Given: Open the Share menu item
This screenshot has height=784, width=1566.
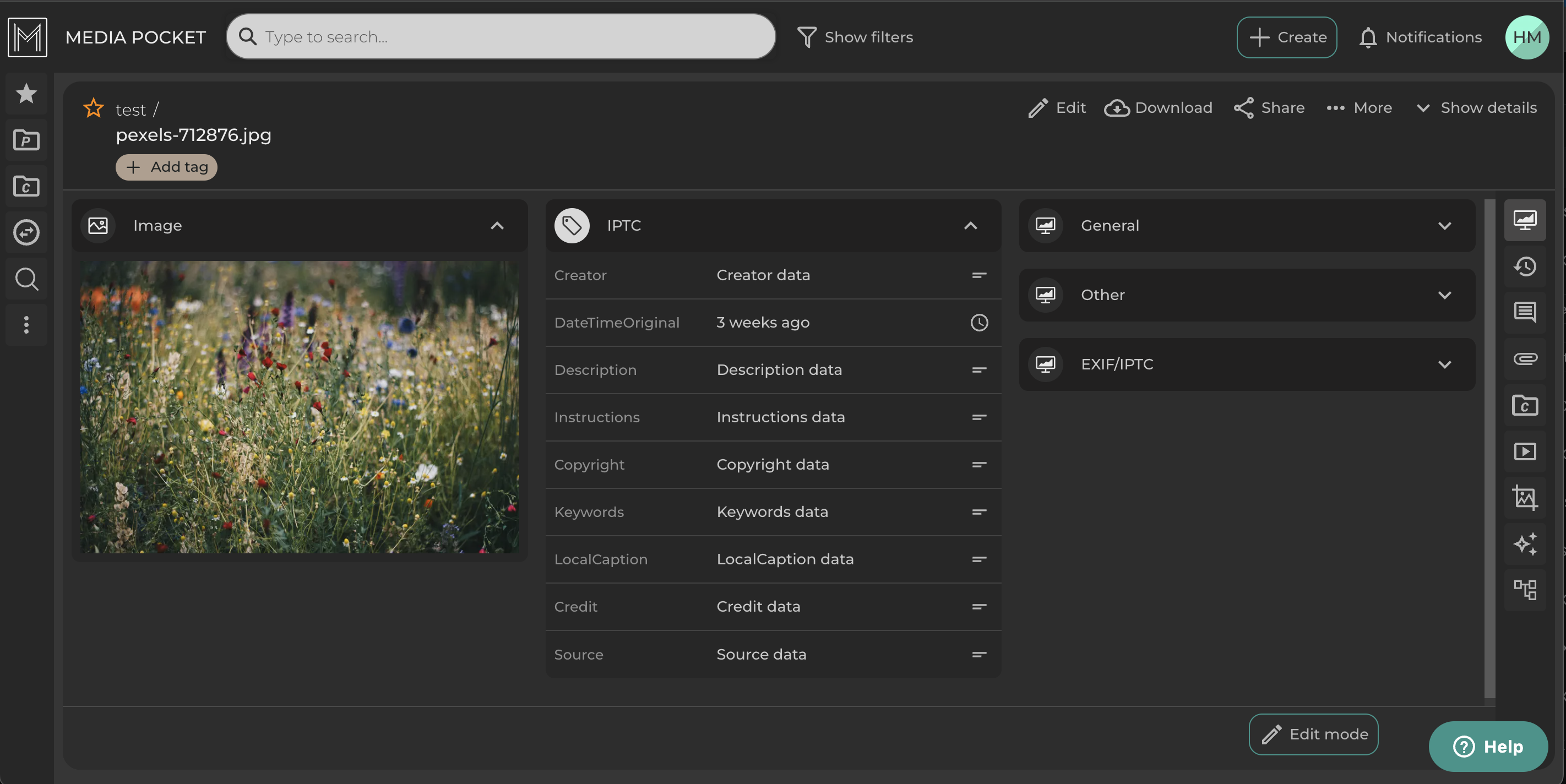Looking at the screenshot, I should (1269, 108).
